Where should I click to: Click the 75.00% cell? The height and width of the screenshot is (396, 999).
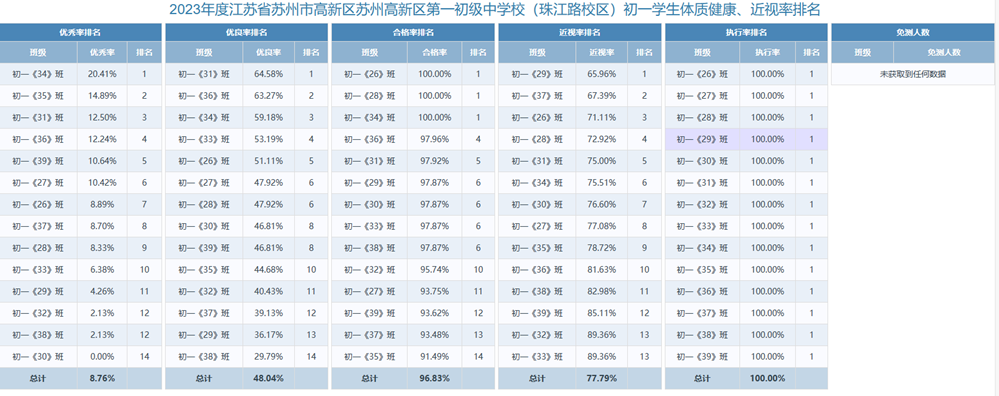click(601, 160)
